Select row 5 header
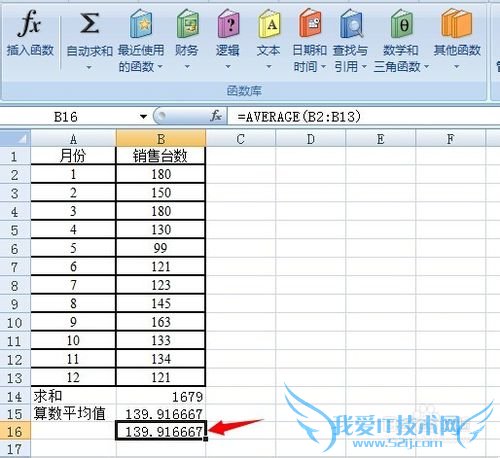Viewport: 500px width, 458px height. (x=15, y=230)
